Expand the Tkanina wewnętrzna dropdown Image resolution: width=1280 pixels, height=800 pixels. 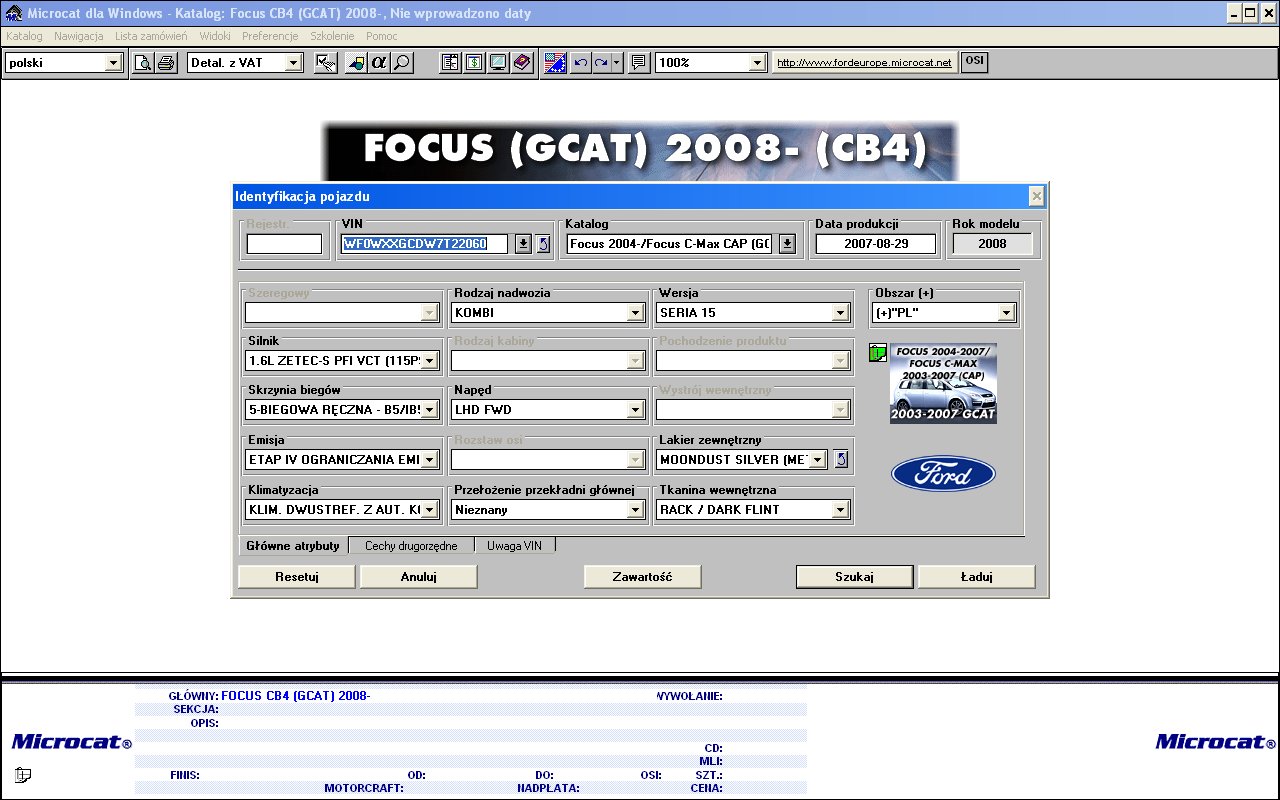point(841,510)
